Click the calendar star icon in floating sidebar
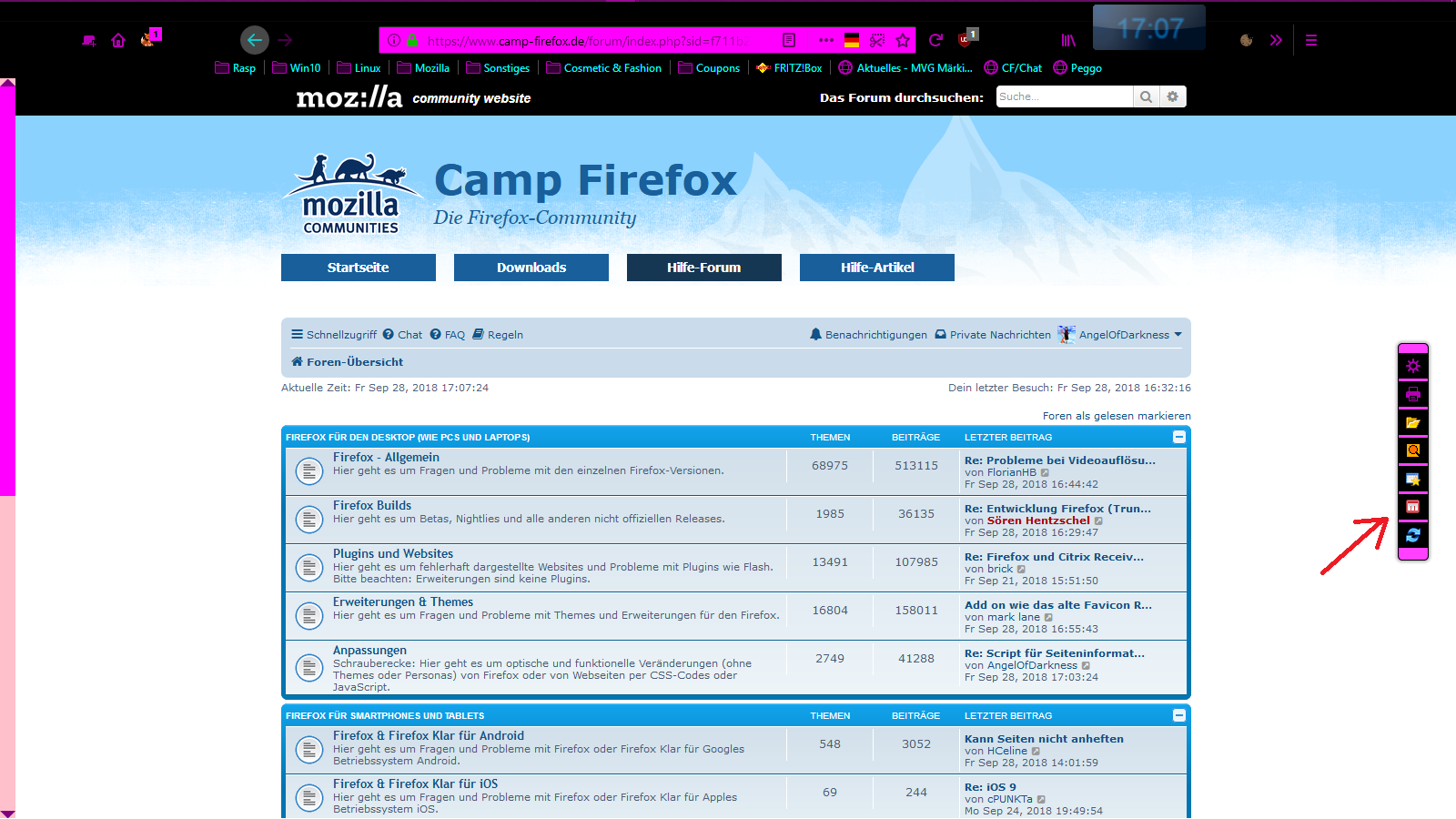The height and width of the screenshot is (819, 1456). (x=1413, y=479)
